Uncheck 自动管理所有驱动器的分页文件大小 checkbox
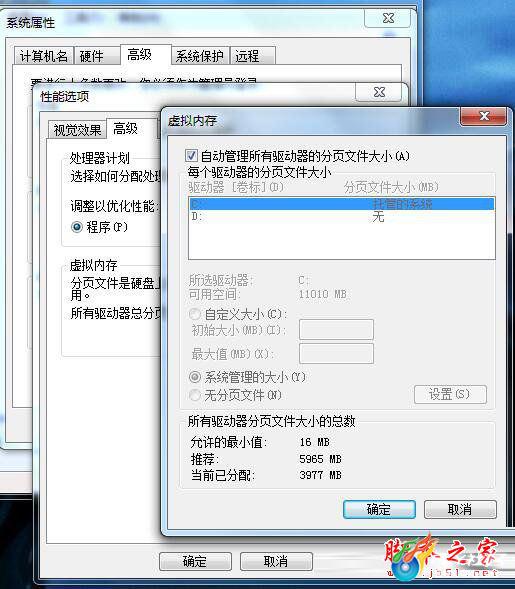Image resolution: width=515 pixels, height=589 pixels. [191, 156]
